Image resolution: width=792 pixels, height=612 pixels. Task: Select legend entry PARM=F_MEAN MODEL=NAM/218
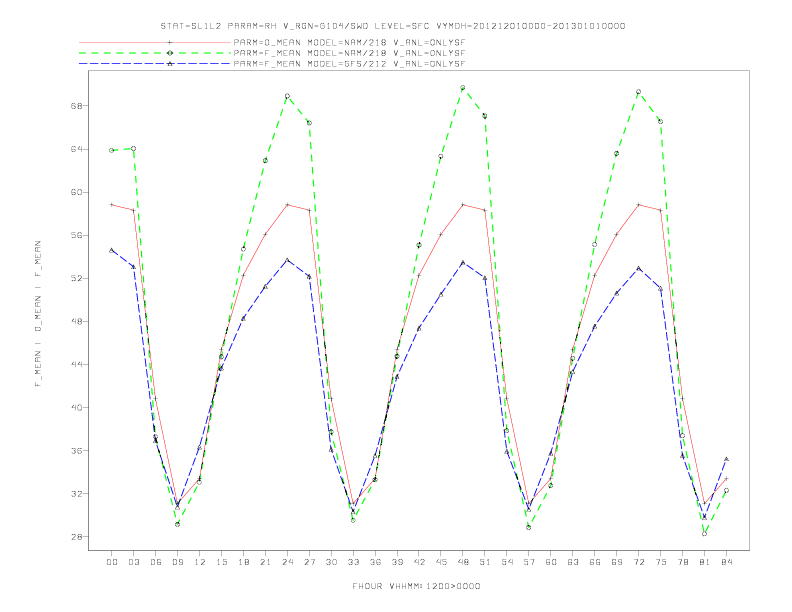coord(349,53)
